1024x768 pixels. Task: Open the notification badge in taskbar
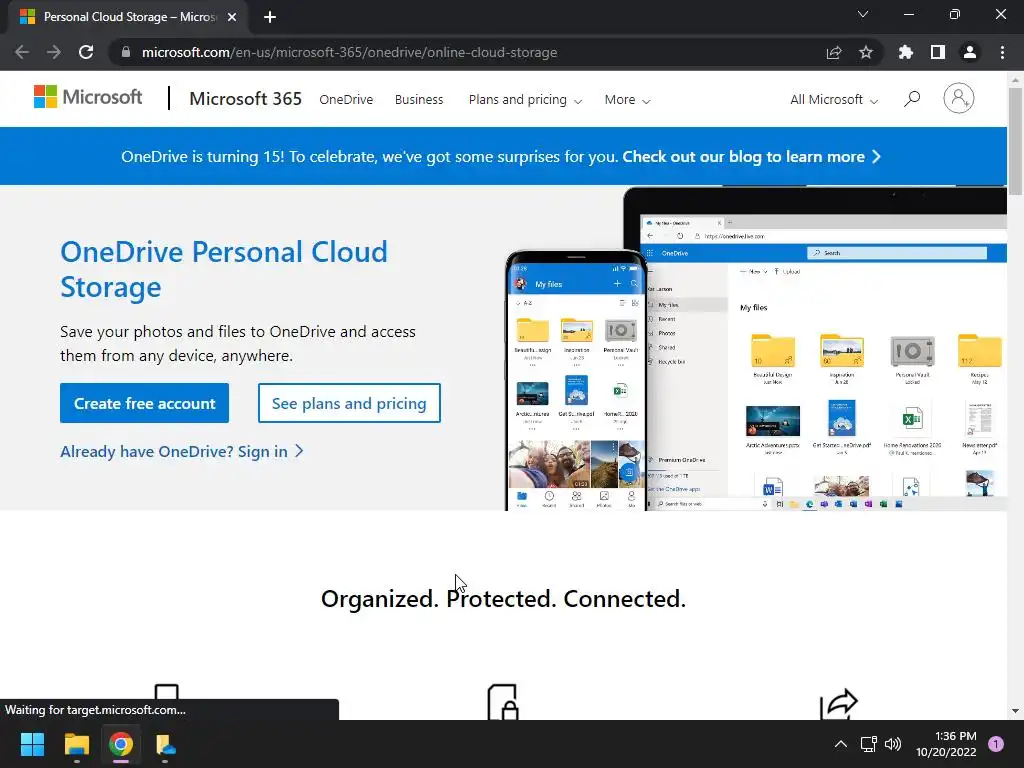995,744
